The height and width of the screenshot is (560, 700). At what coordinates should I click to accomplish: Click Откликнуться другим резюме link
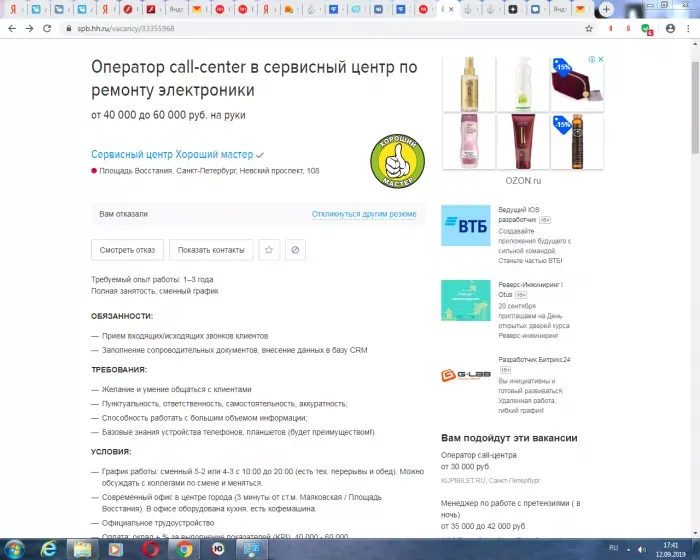click(364, 214)
